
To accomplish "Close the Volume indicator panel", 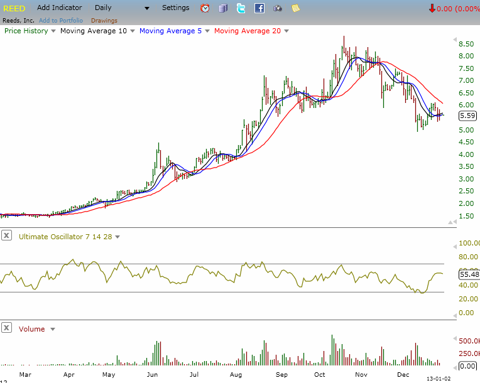I will click(6, 328).
